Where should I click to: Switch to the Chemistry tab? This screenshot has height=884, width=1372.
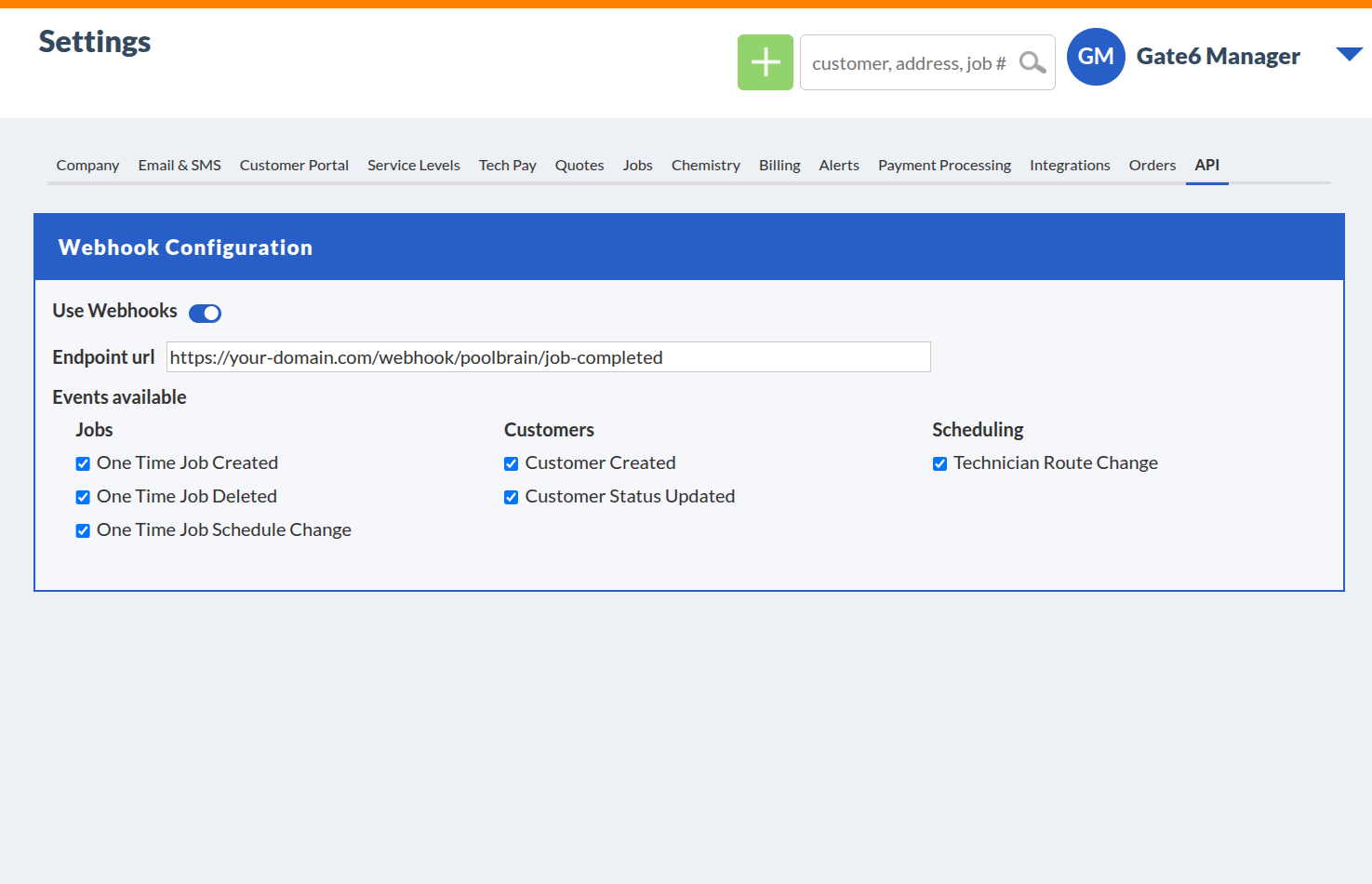coord(705,165)
